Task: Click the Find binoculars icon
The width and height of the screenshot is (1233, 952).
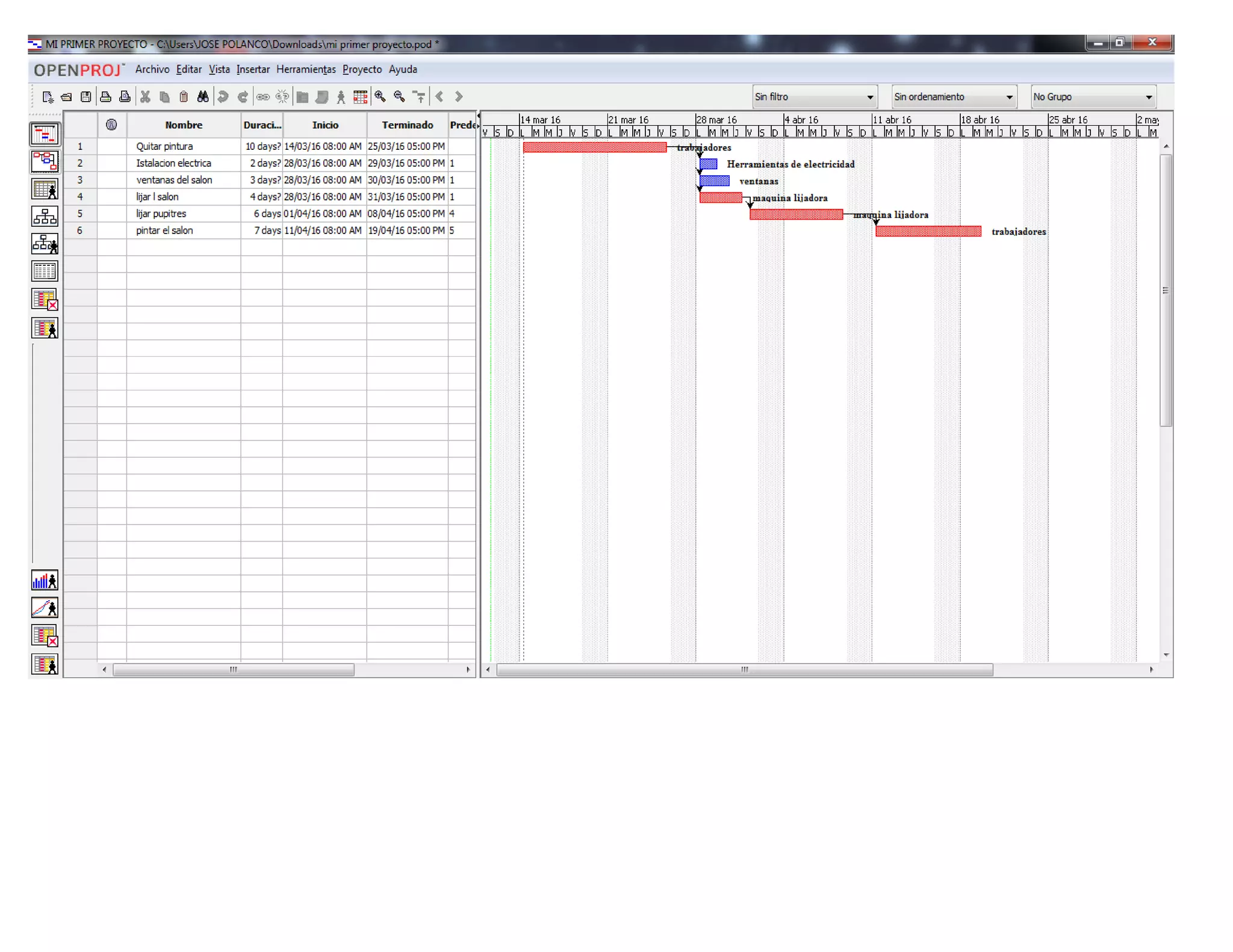Action: 203,97
